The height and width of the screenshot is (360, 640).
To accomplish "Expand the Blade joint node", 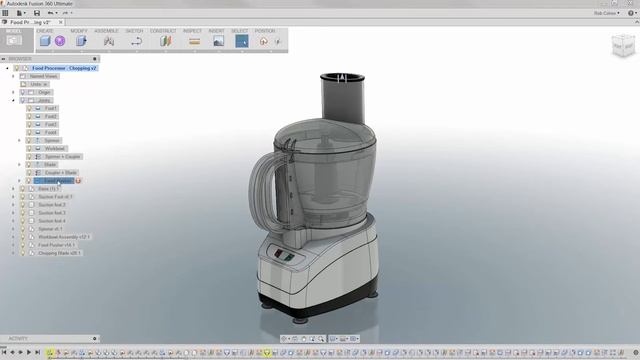I will pos(20,164).
